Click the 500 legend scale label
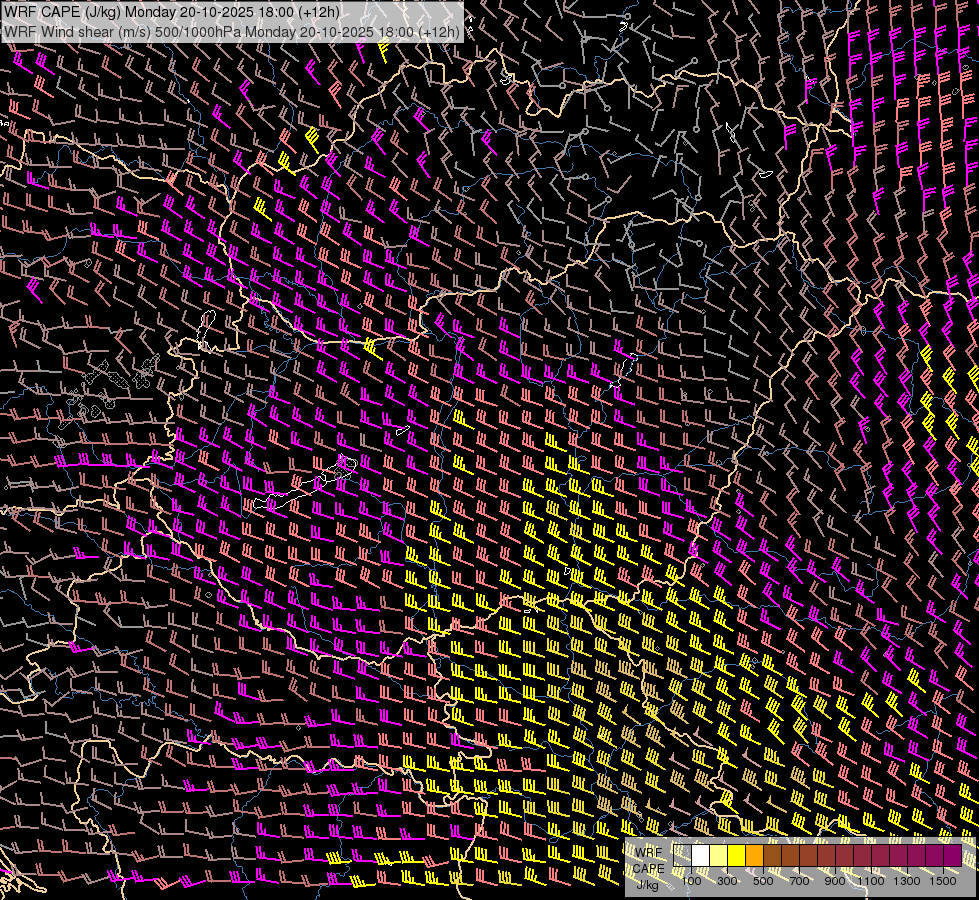Screen dimensions: 979x900 pyautogui.click(x=763, y=881)
